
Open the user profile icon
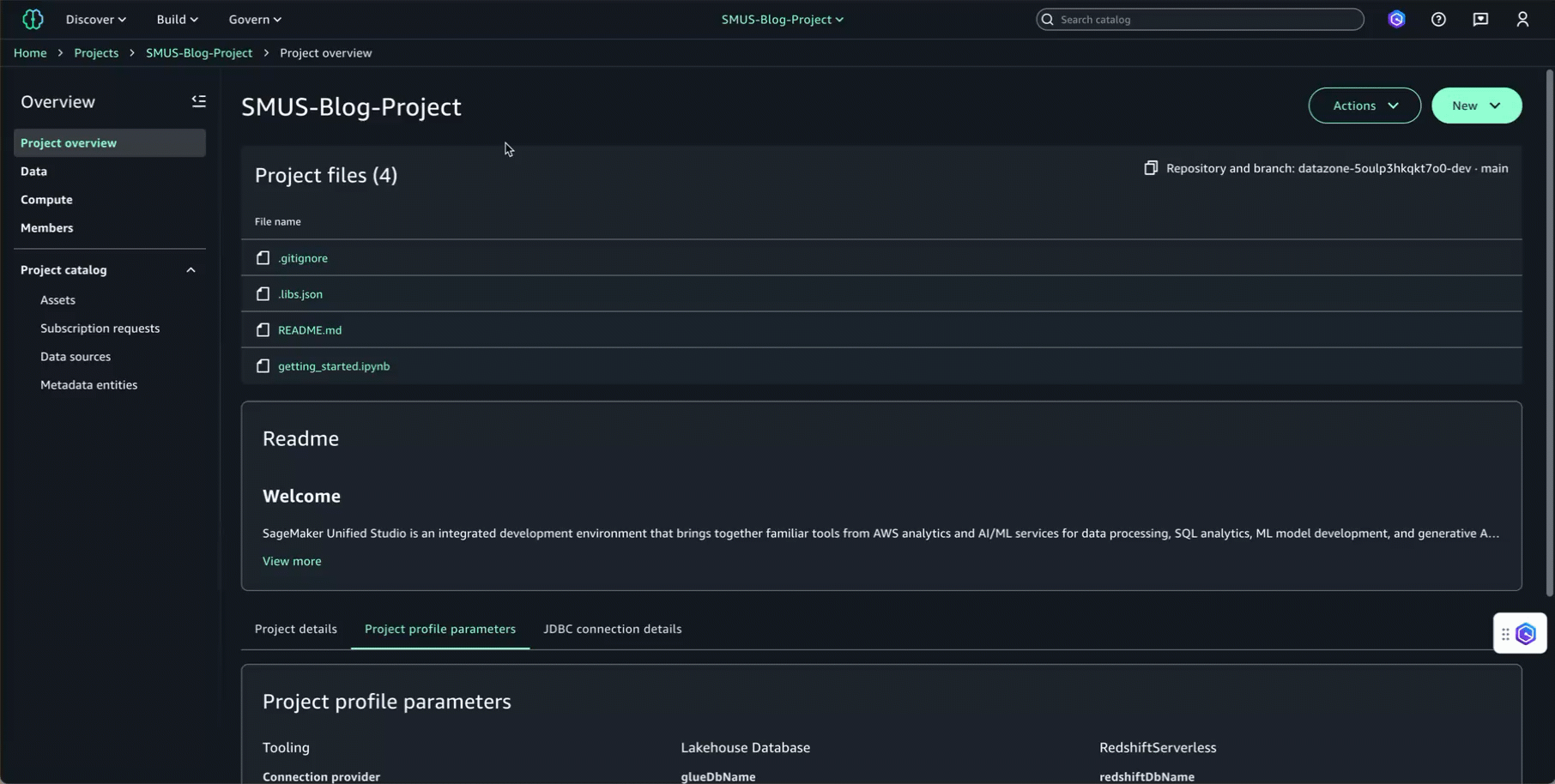pyautogui.click(x=1522, y=19)
